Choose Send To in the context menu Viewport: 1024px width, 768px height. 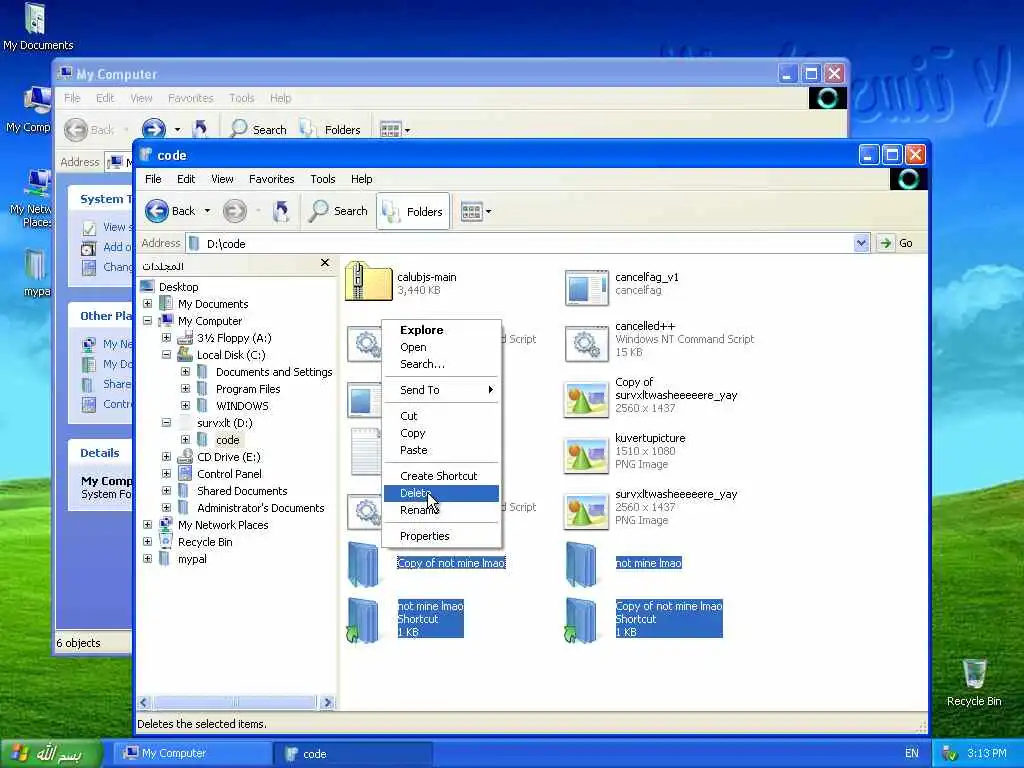click(441, 390)
